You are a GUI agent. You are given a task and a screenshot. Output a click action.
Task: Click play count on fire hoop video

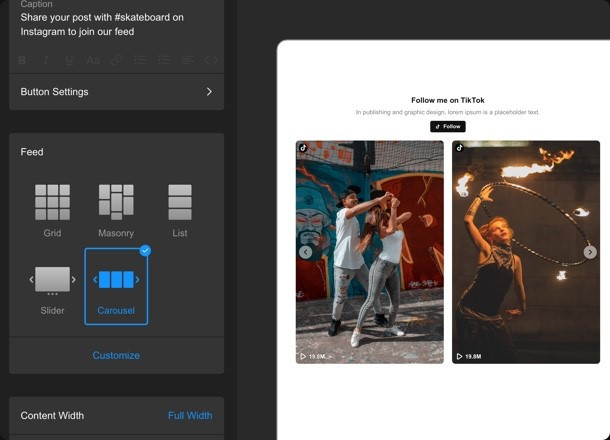pos(471,356)
